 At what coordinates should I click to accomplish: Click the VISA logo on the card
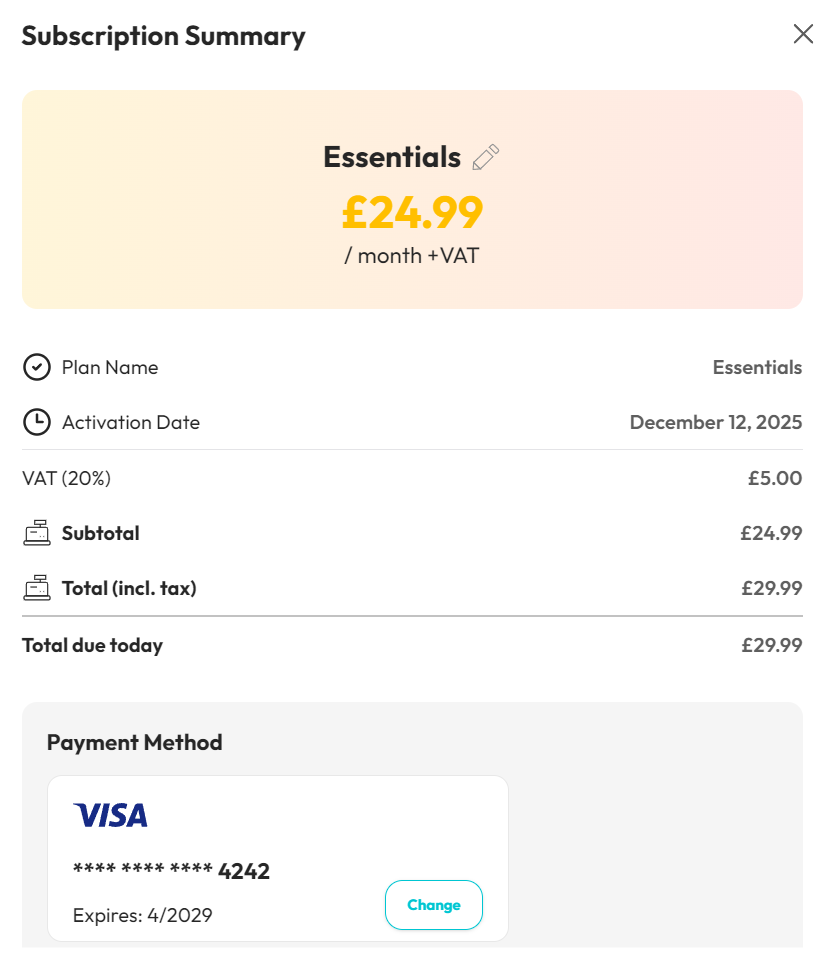[110, 816]
